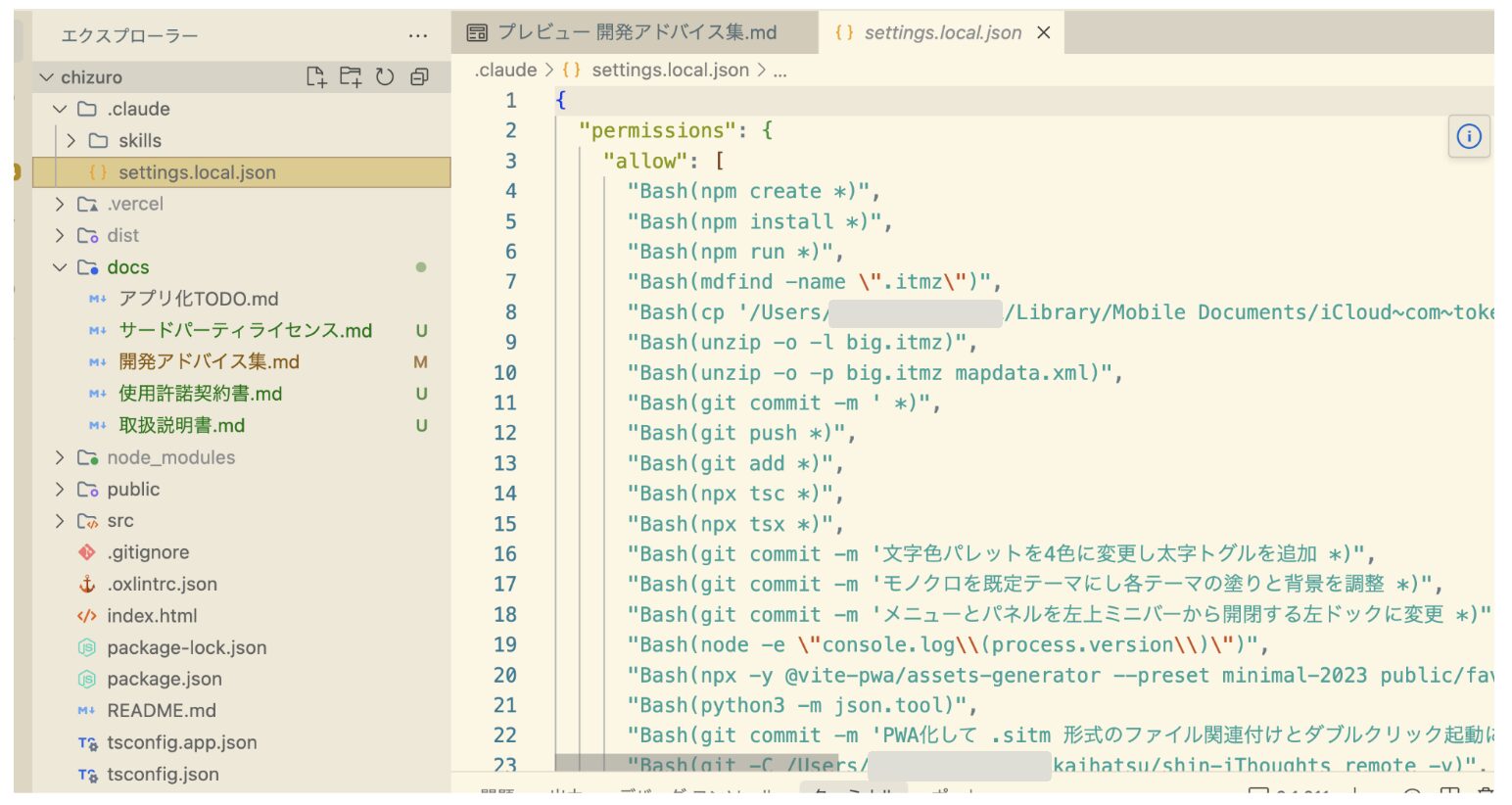The height and width of the screenshot is (805, 1512).
Task: Click the Node icon beside package.json
Action: pos(87,679)
